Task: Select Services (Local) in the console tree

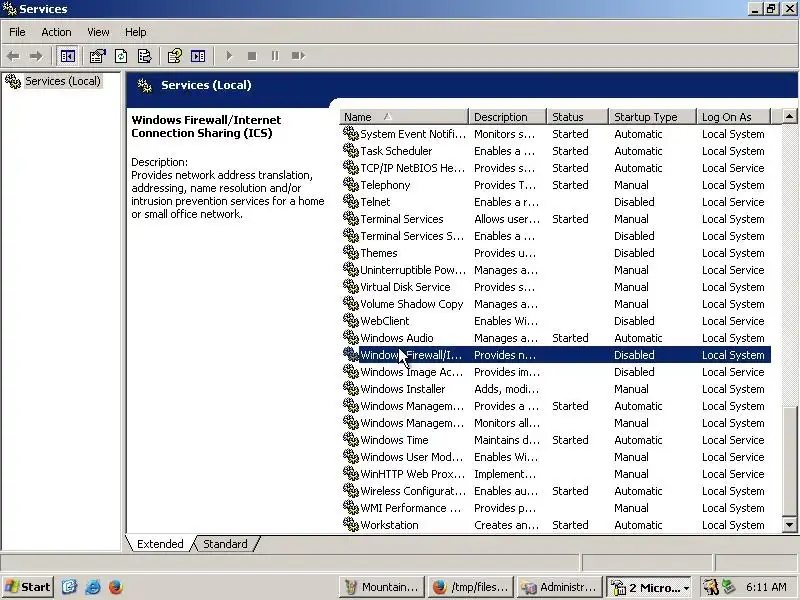Action: point(63,81)
